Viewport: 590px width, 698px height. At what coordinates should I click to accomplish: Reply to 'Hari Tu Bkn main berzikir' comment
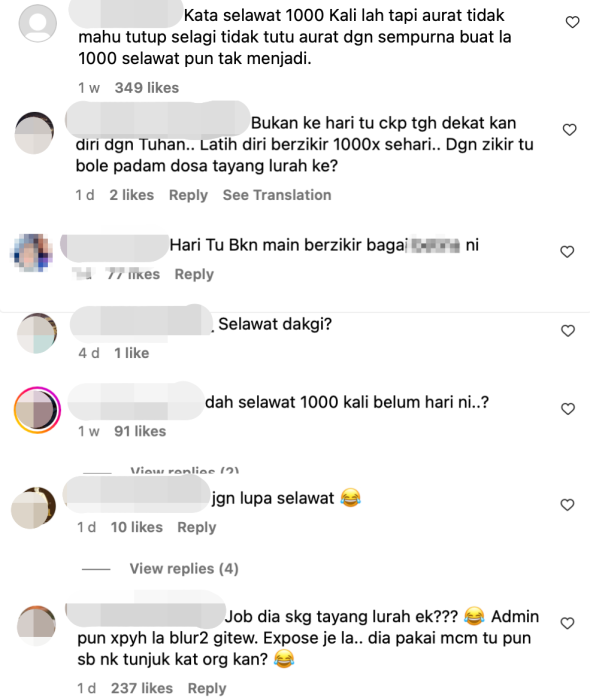tap(194, 274)
